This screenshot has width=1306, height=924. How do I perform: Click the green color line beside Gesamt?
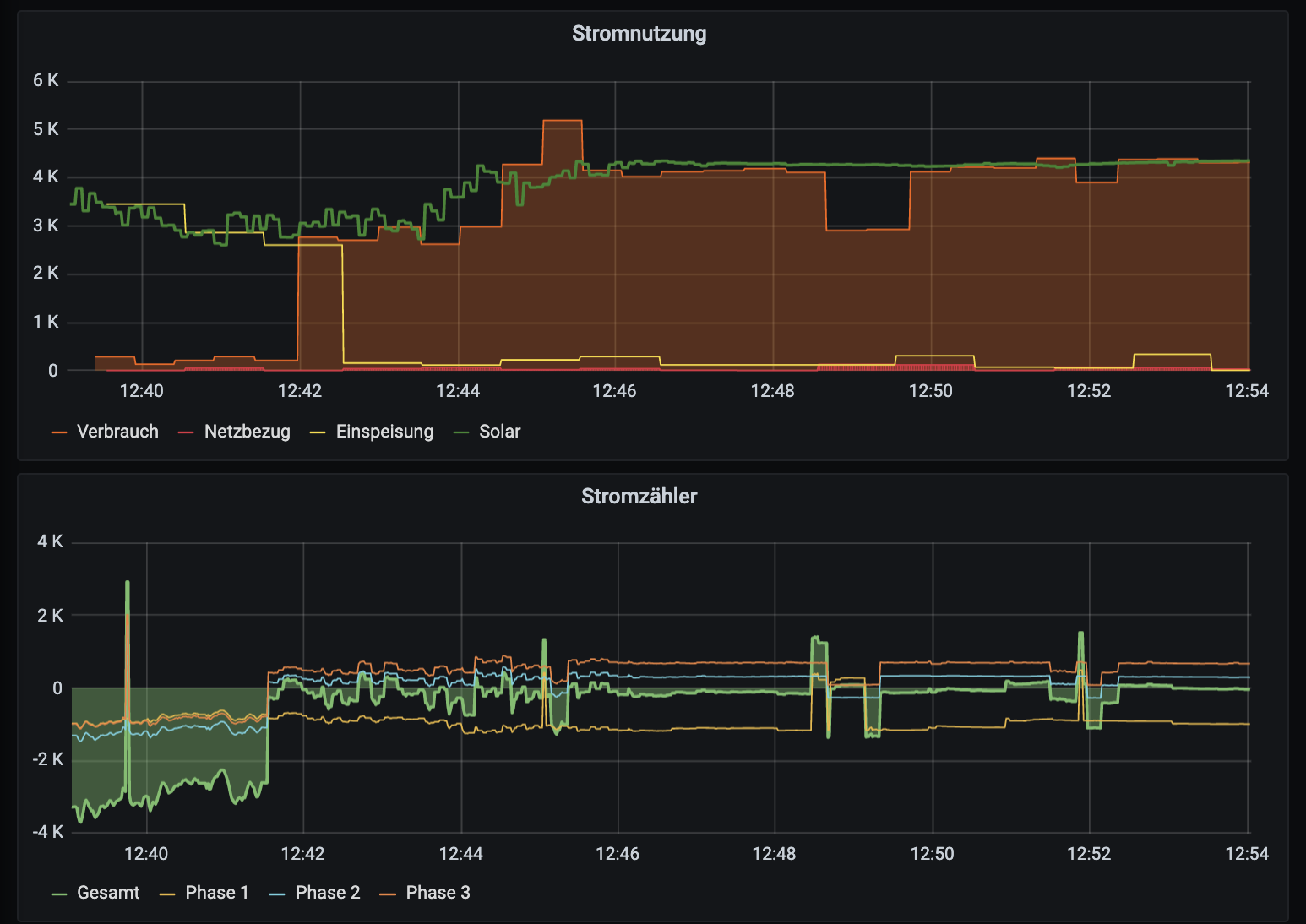[59, 894]
